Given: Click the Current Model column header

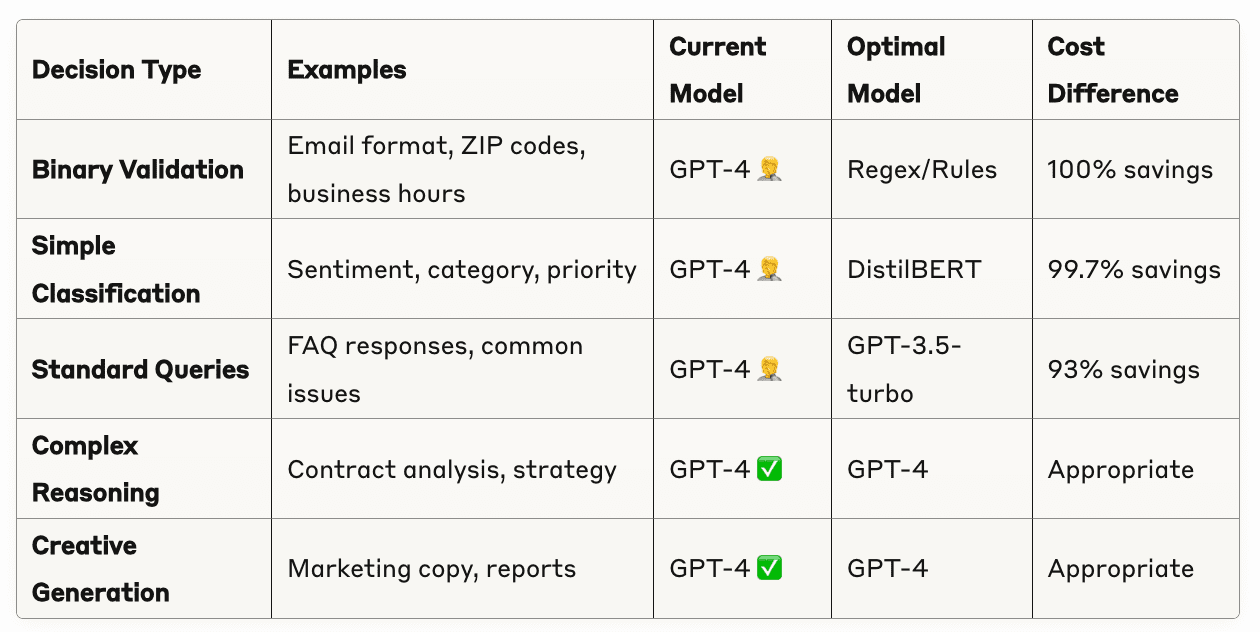Looking at the screenshot, I should pos(718,70).
